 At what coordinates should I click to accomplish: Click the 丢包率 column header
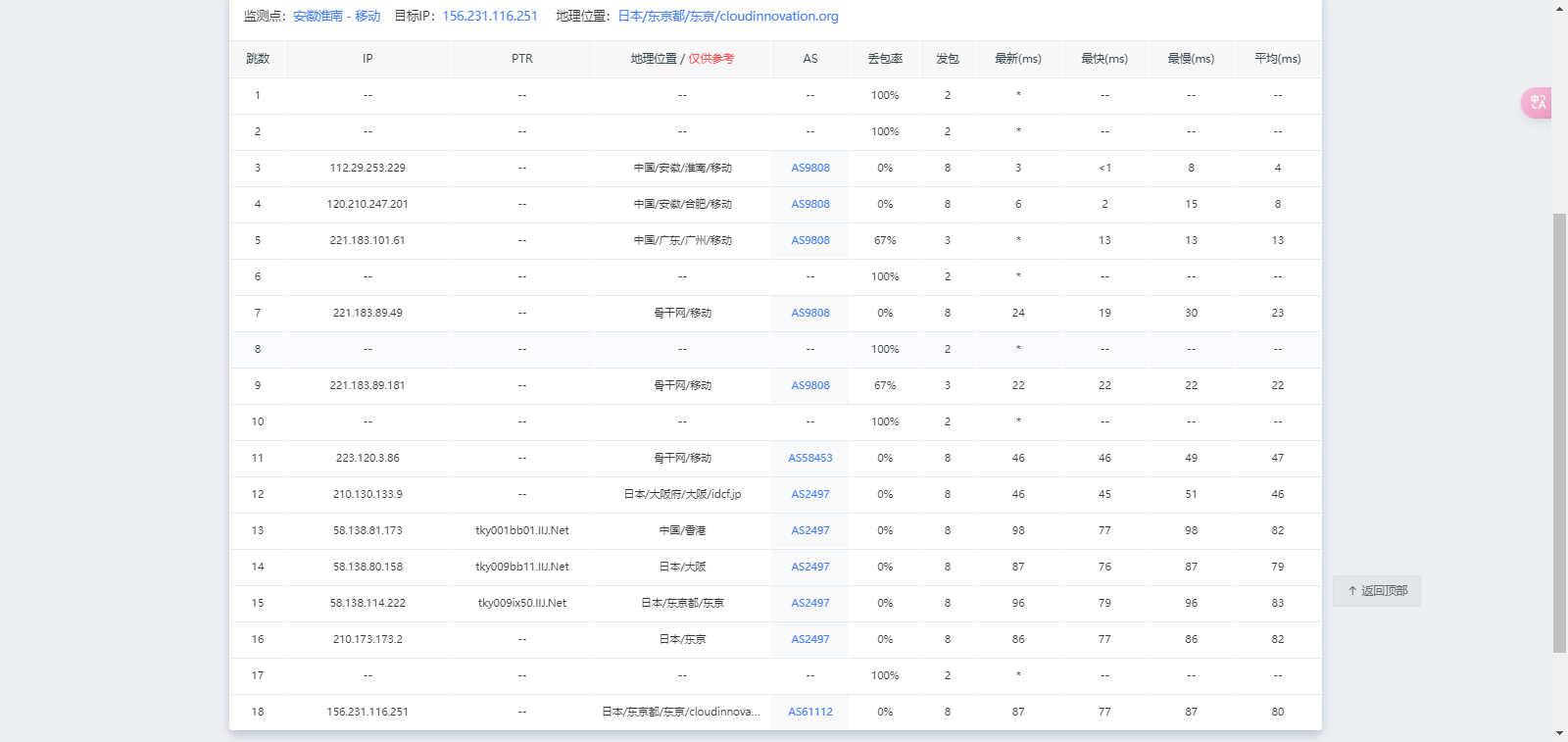(x=884, y=59)
